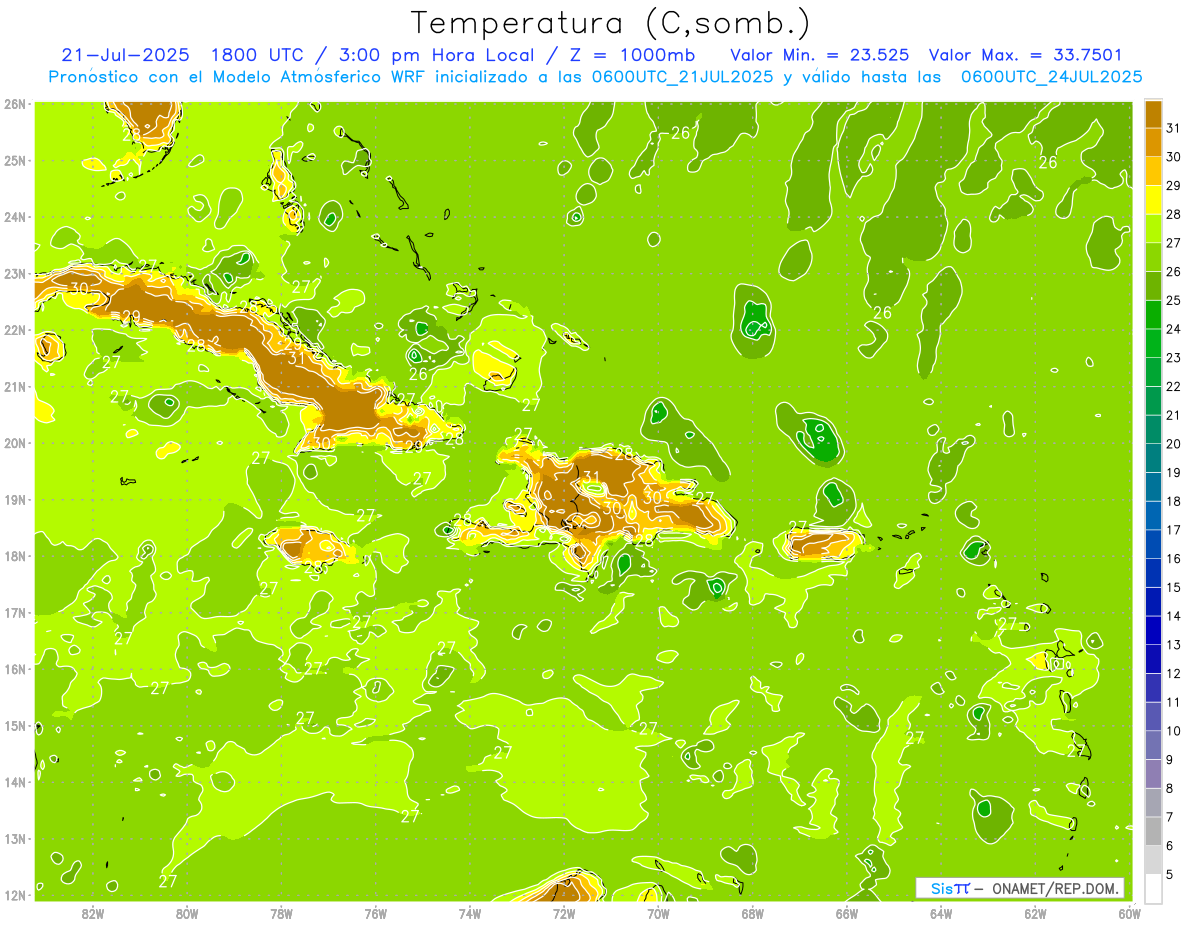Select the lime color-scale segment between 27 and 28
1200x927 pixels.
coord(1153,229)
